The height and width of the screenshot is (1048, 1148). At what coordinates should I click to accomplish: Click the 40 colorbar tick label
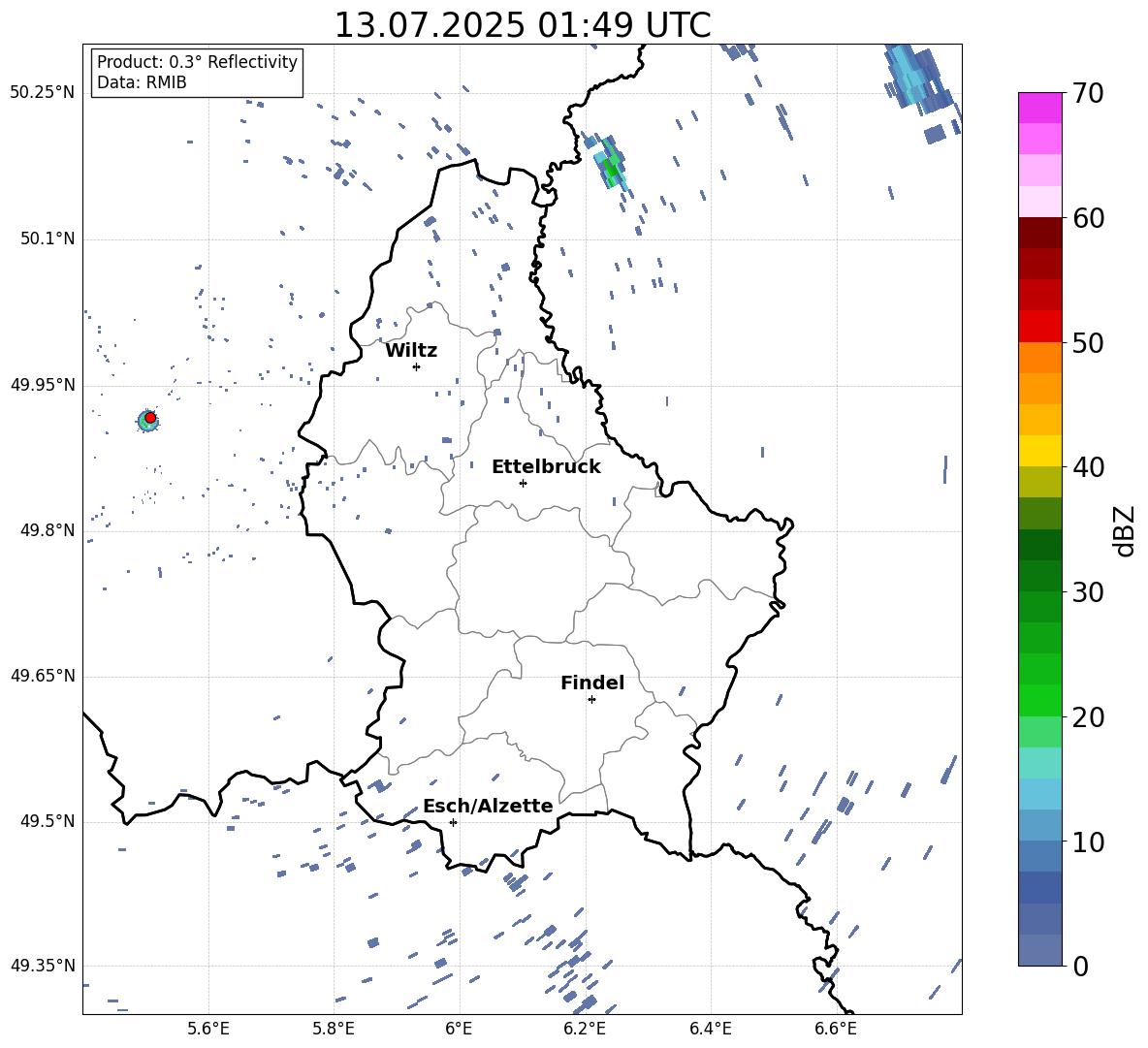tap(1088, 467)
